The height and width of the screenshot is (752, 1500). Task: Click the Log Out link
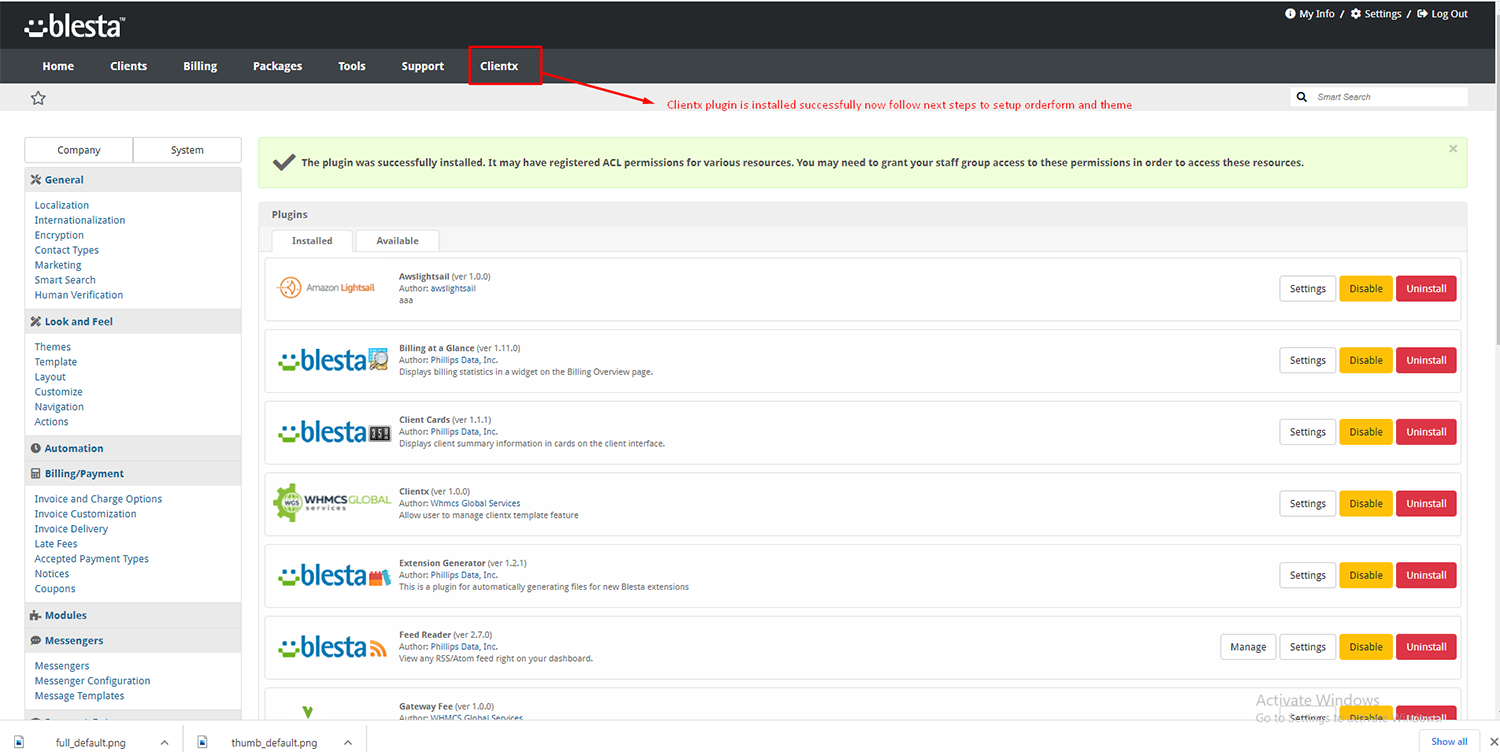coord(1449,14)
